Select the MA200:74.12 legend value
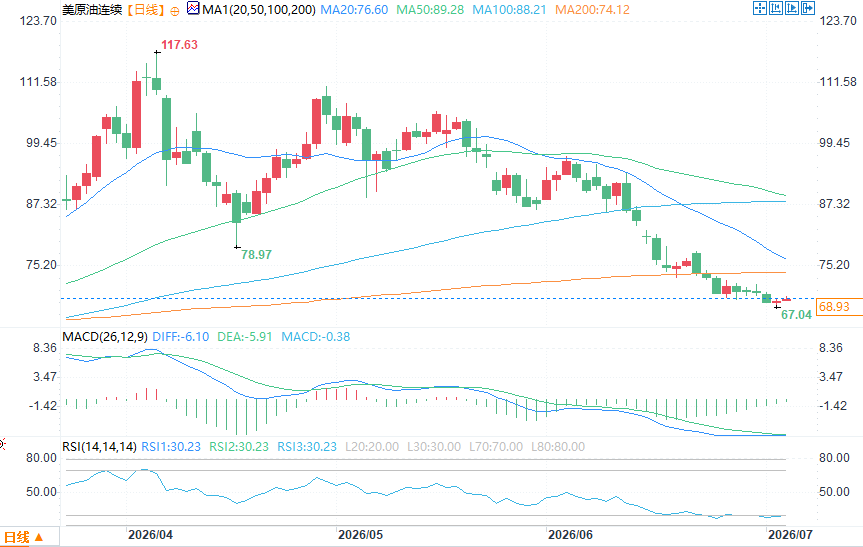Screen dimensions: 863x547 coord(592,10)
